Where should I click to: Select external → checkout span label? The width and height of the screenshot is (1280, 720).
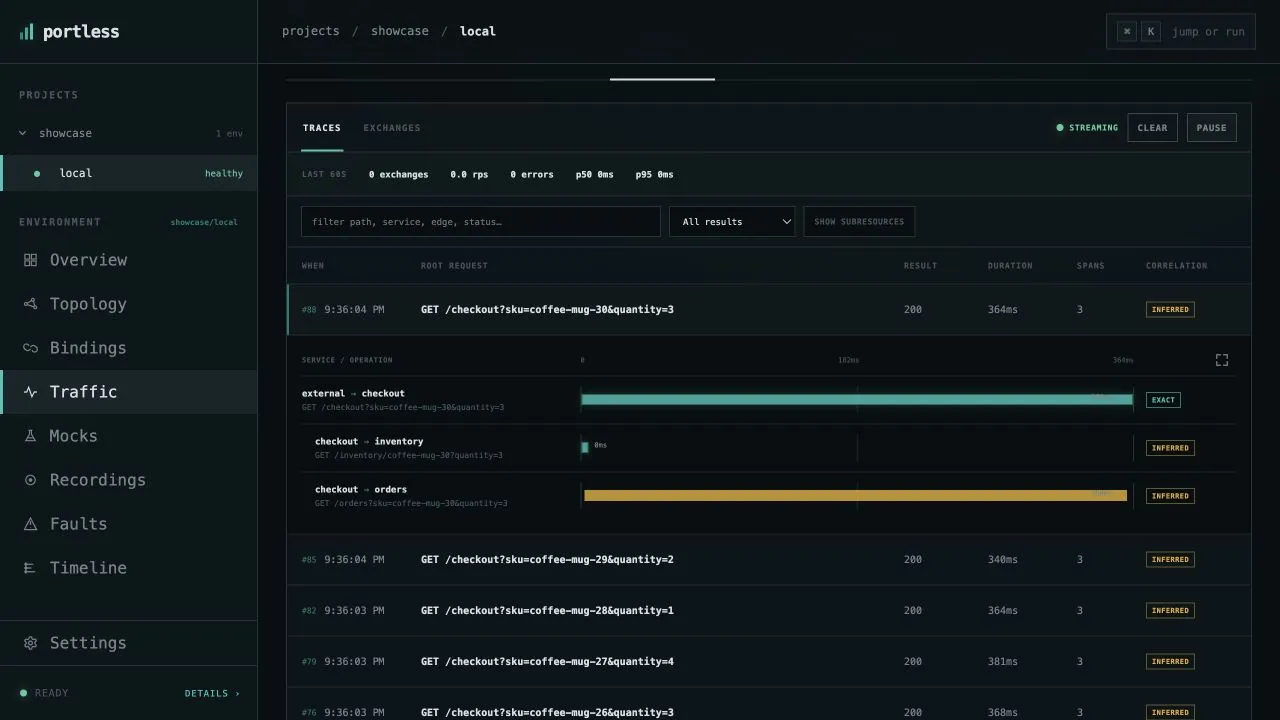[353, 394]
